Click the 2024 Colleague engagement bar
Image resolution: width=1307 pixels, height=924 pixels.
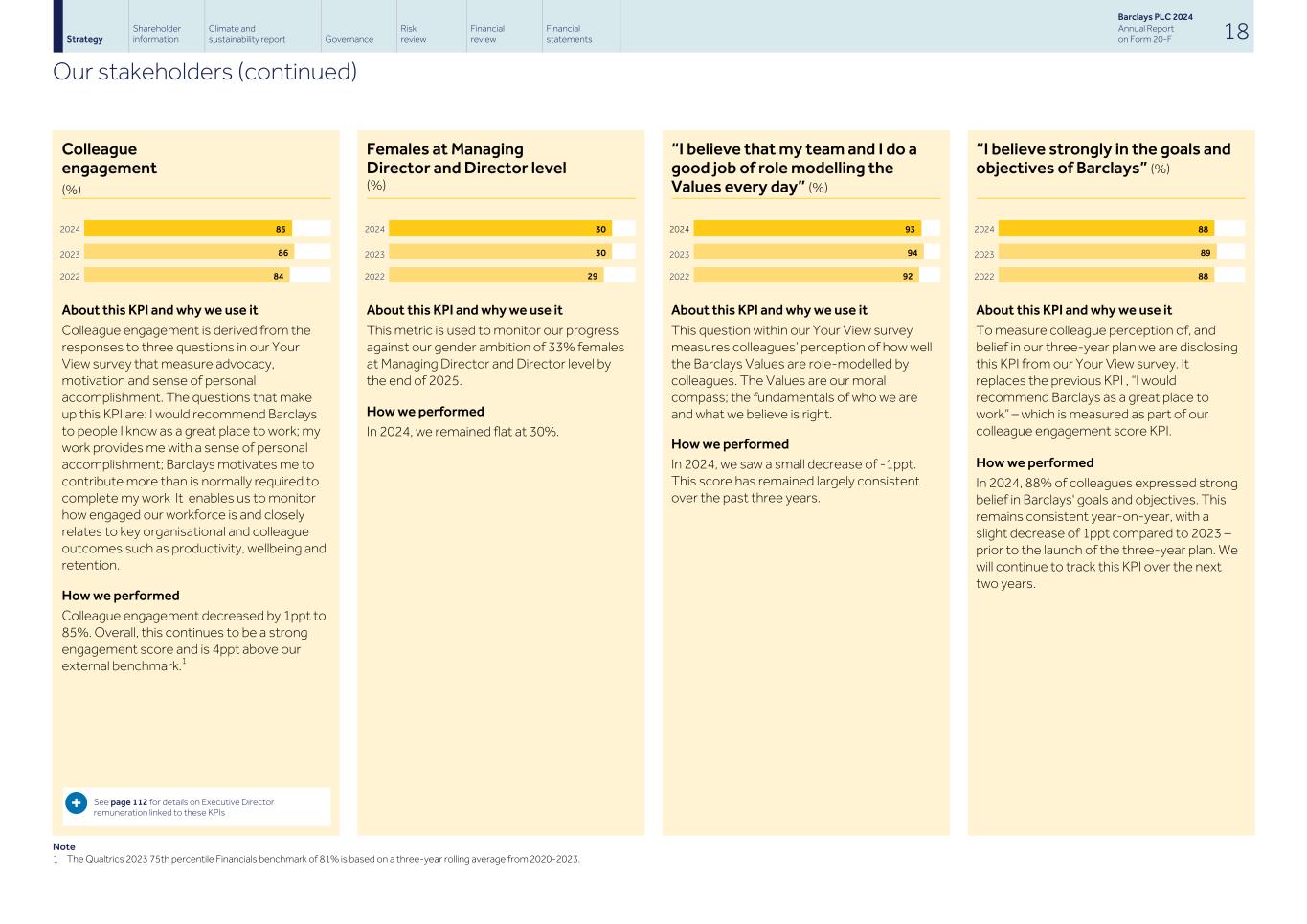(188, 229)
